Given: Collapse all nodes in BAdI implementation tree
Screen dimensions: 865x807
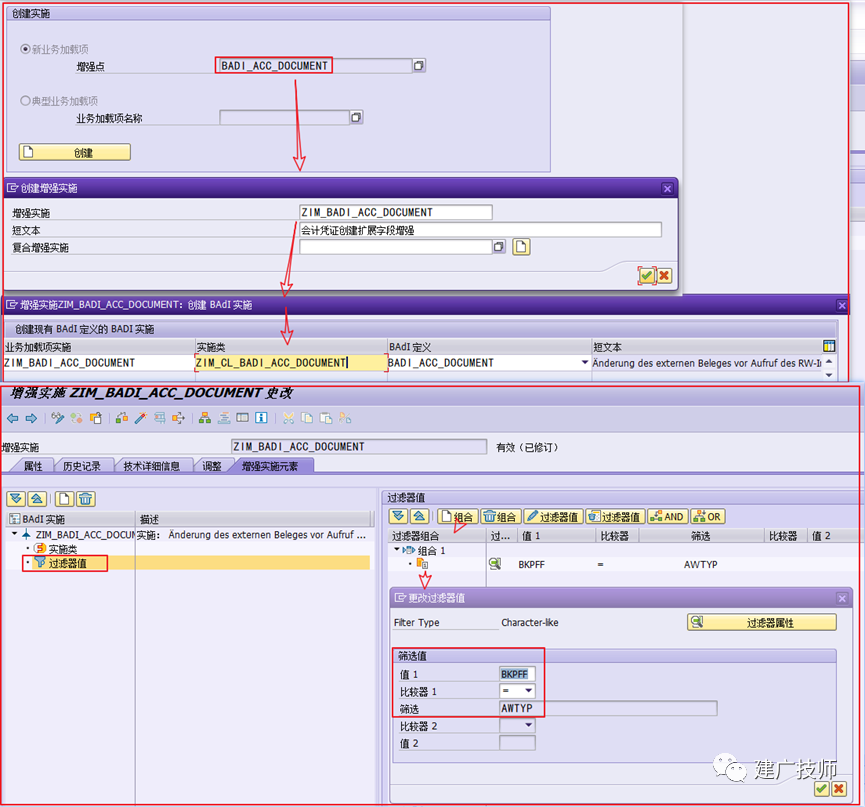Looking at the screenshot, I should pos(37,499).
